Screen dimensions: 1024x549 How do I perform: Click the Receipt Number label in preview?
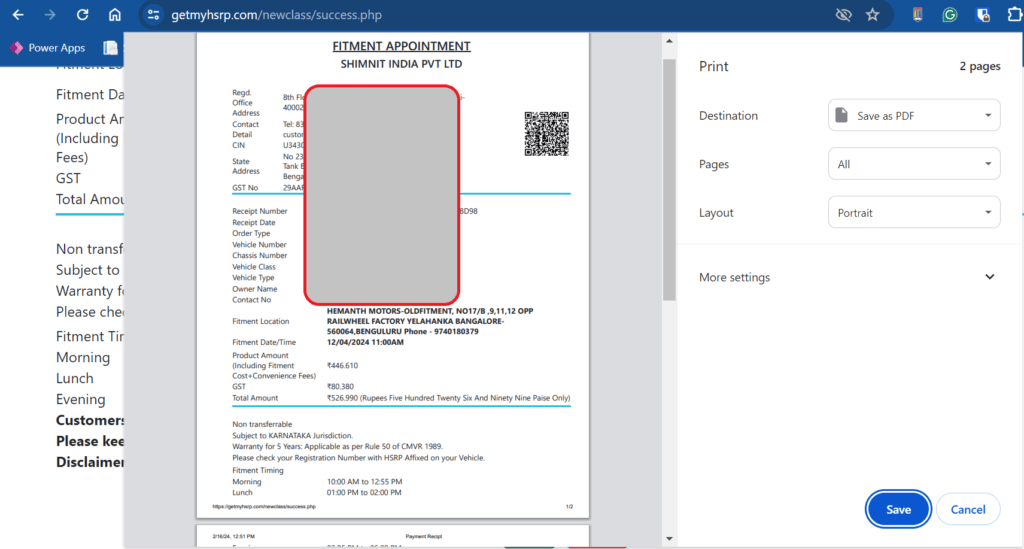click(x=259, y=212)
